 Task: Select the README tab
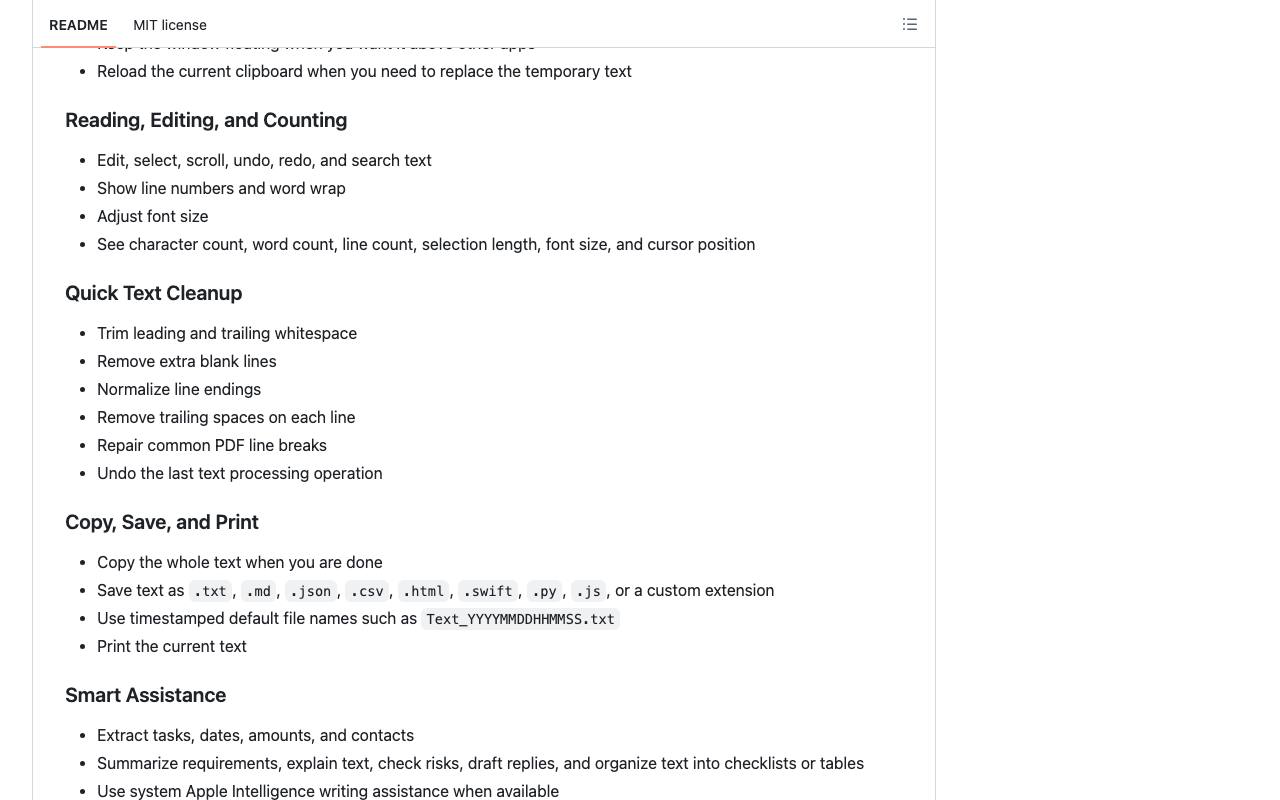[x=78, y=25]
